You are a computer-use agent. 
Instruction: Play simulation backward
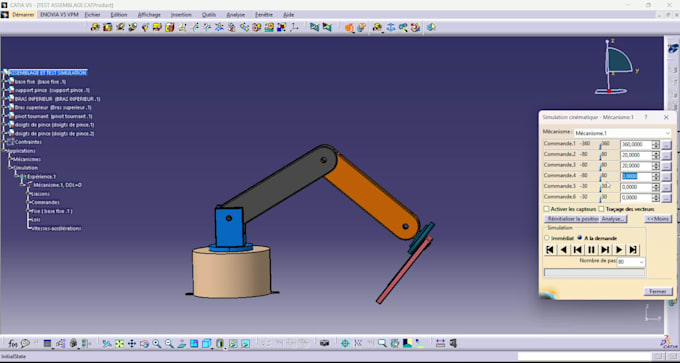click(563, 250)
